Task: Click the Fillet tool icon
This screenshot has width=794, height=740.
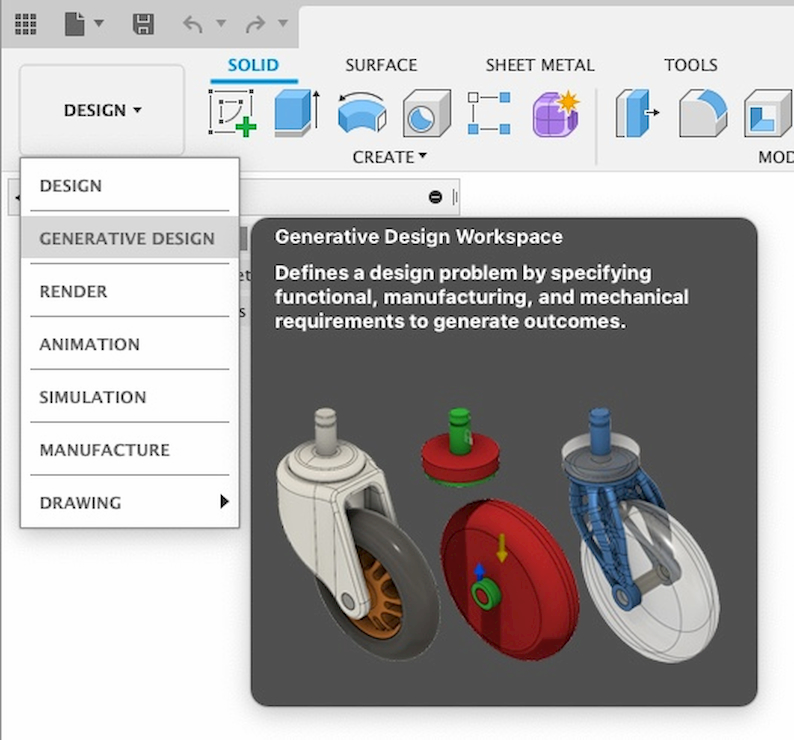Action: pyautogui.click(x=702, y=113)
